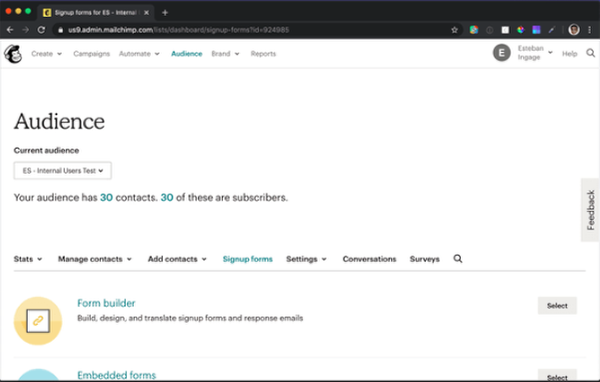The width and height of the screenshot is (600, 382).
Task: Open the Embedded forms link
Action: point(117,375)
